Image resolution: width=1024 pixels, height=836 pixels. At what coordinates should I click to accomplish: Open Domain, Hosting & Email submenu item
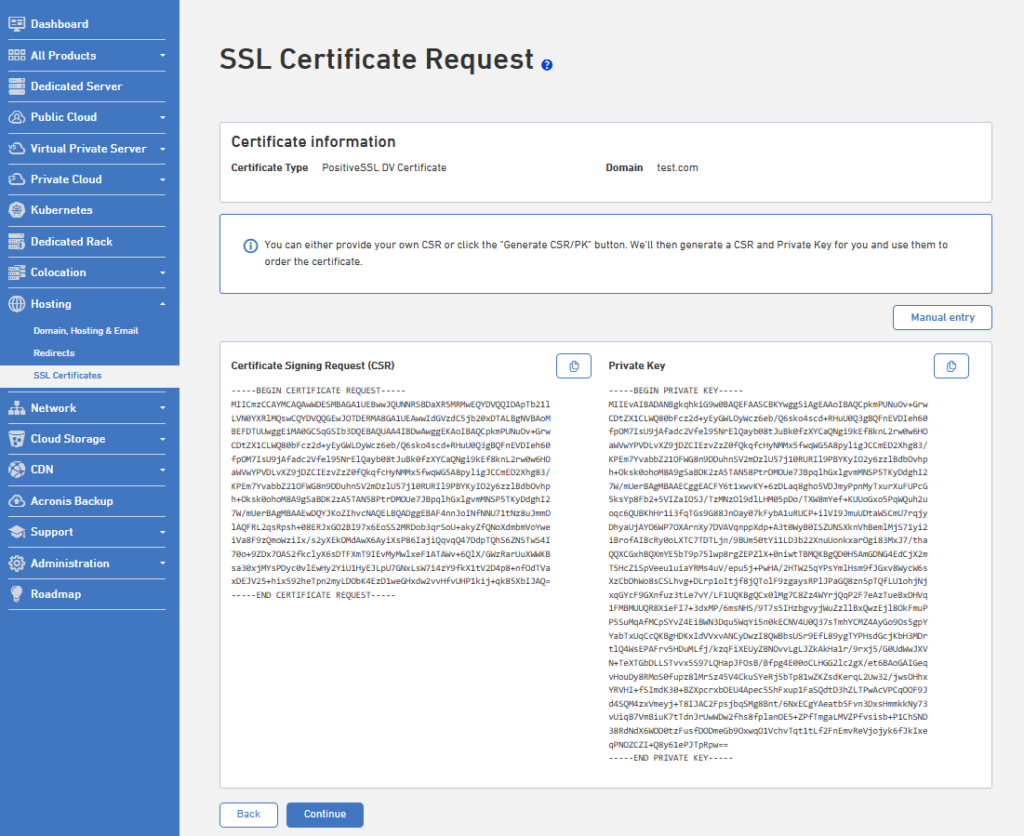click(86, 330)
